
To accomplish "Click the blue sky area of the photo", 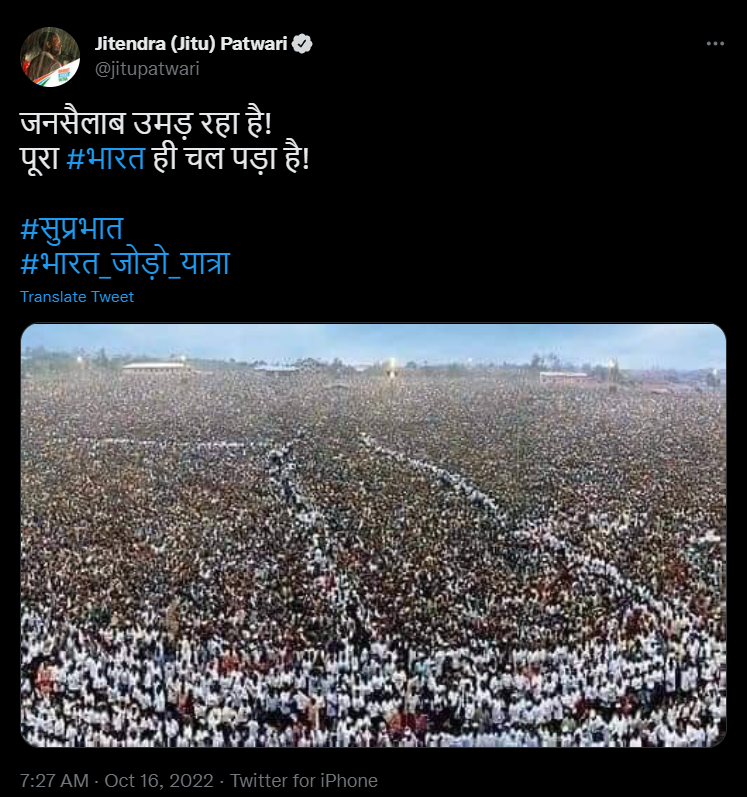I will pyautogui.click(x=374, y=340).
